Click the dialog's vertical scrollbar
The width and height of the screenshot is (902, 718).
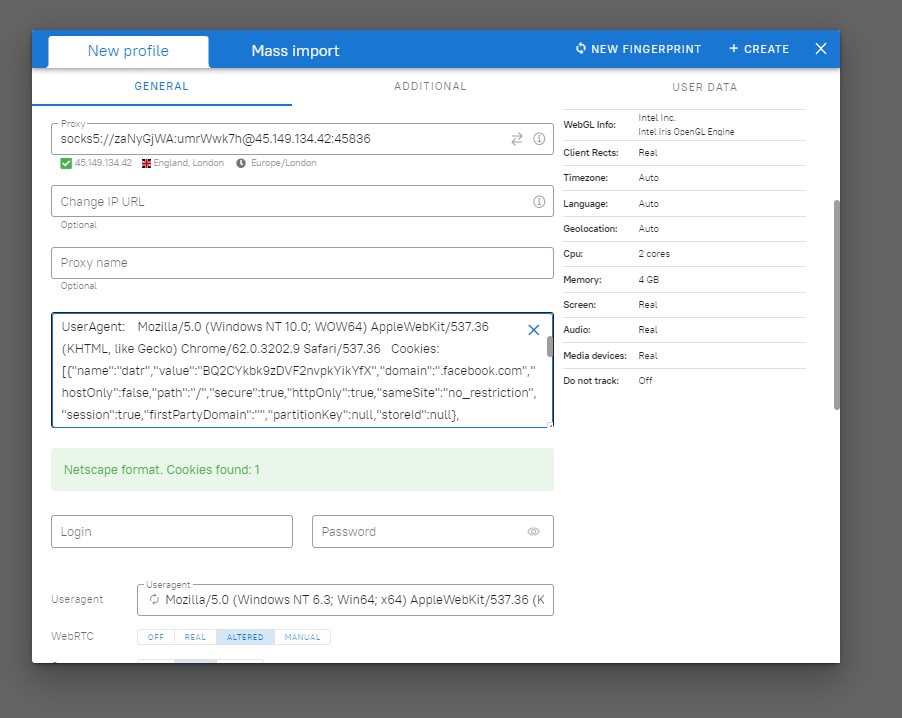(836, 305)
